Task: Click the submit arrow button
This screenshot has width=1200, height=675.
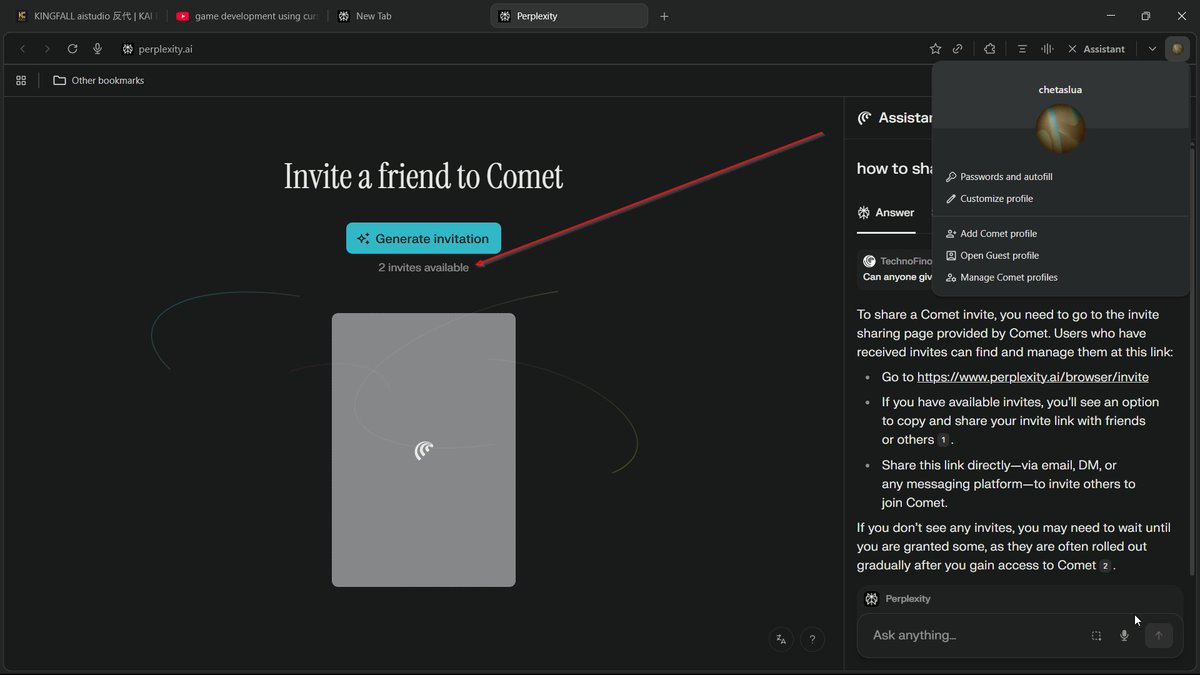Action: click(1159, 635)
